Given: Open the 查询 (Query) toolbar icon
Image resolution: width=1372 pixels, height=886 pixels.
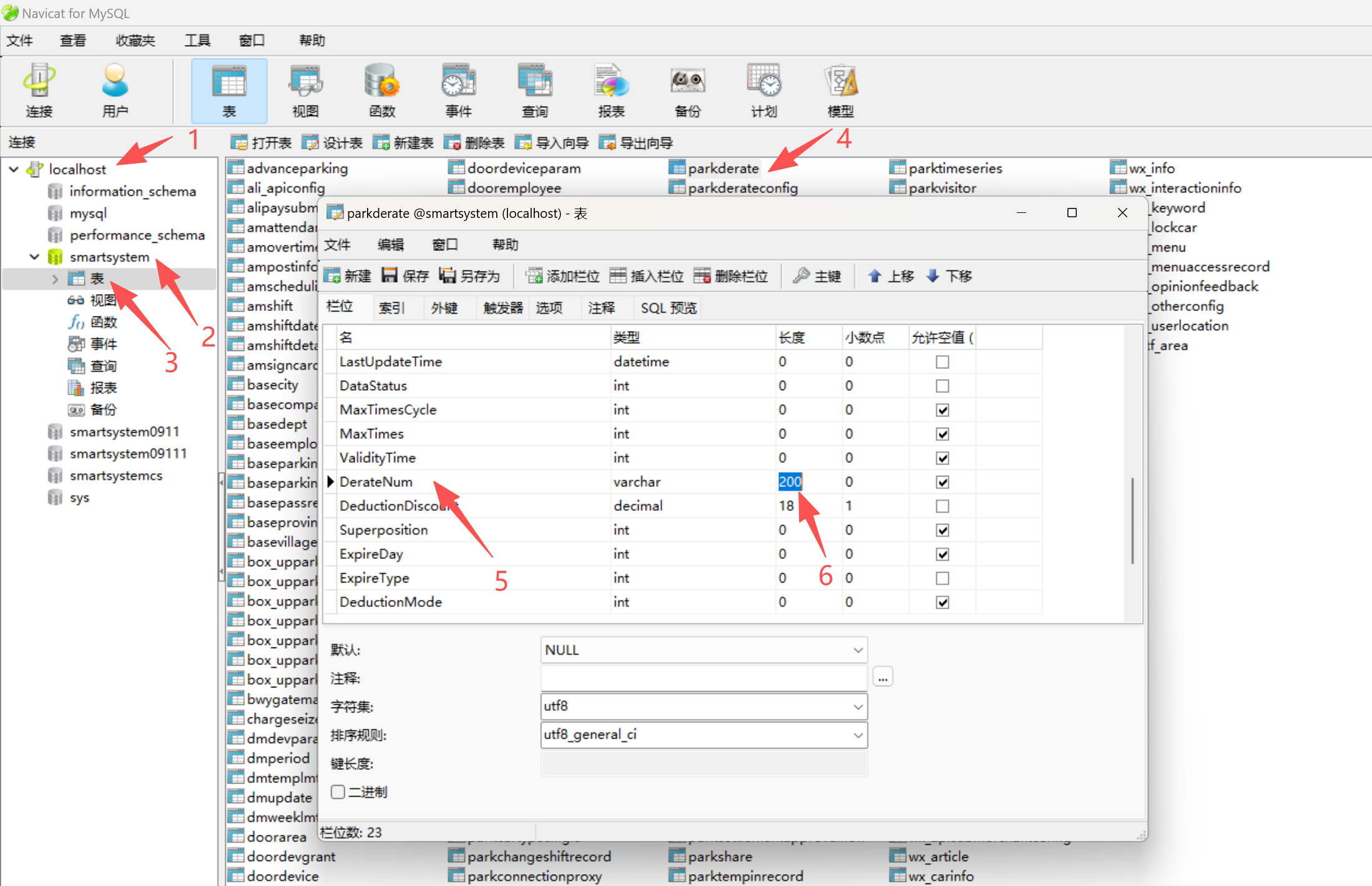Looking at the screenshot, I should tap(534, 91).
